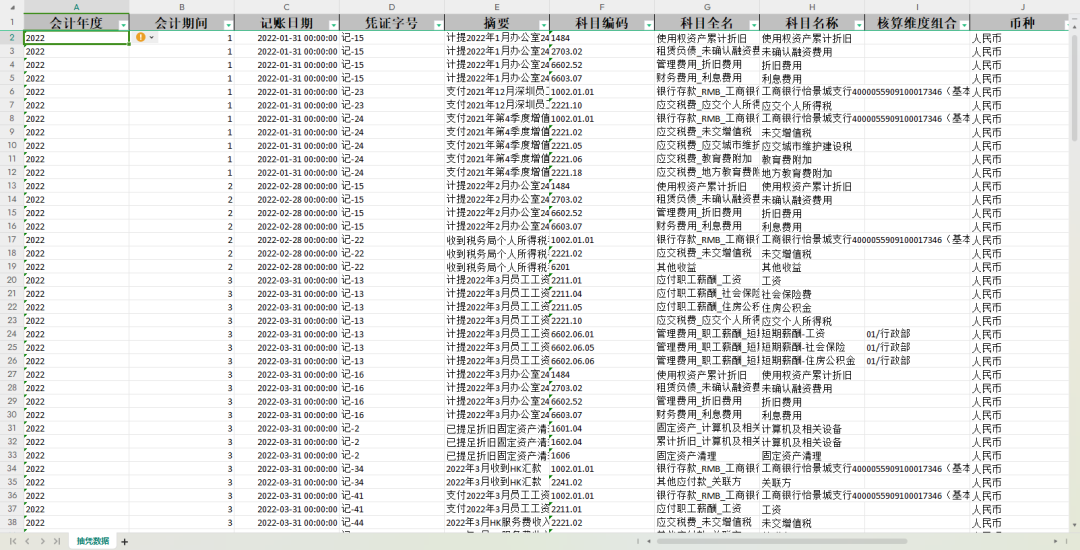Select column A header
Viewport: 1080px width, 550px height.
coord(76,6)
